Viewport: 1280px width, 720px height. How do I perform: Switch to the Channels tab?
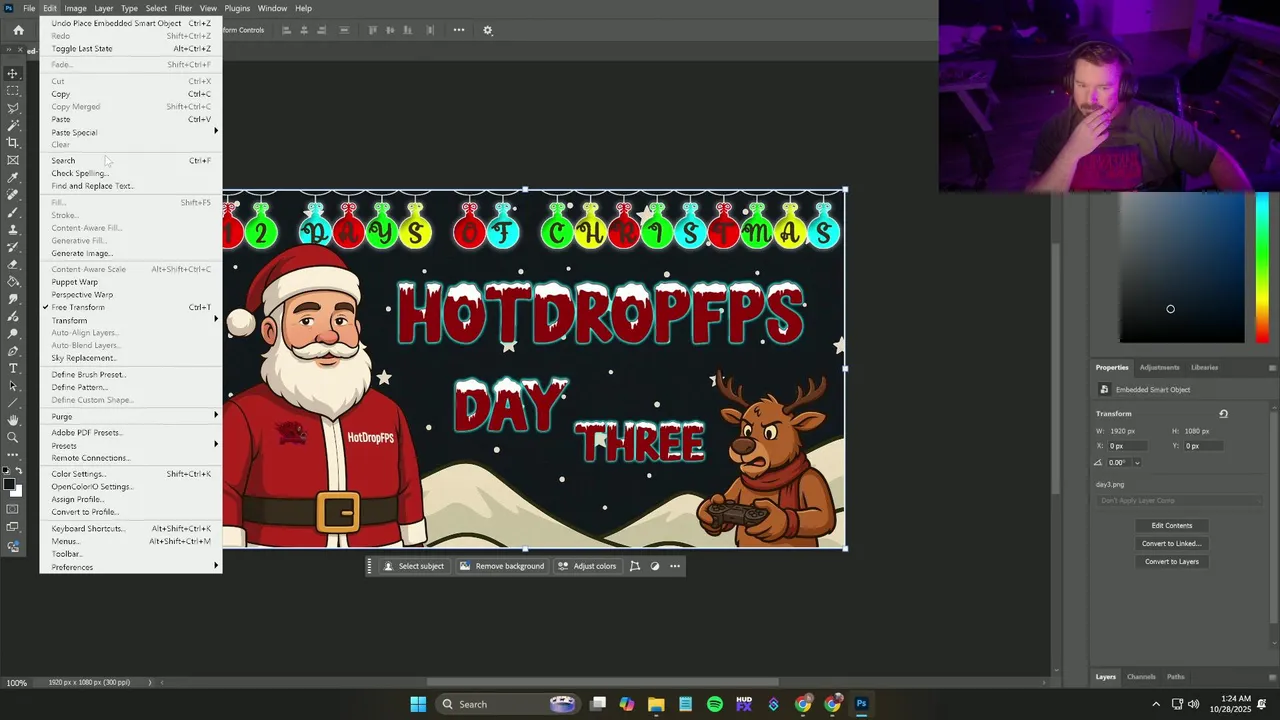coord(1141,677)
